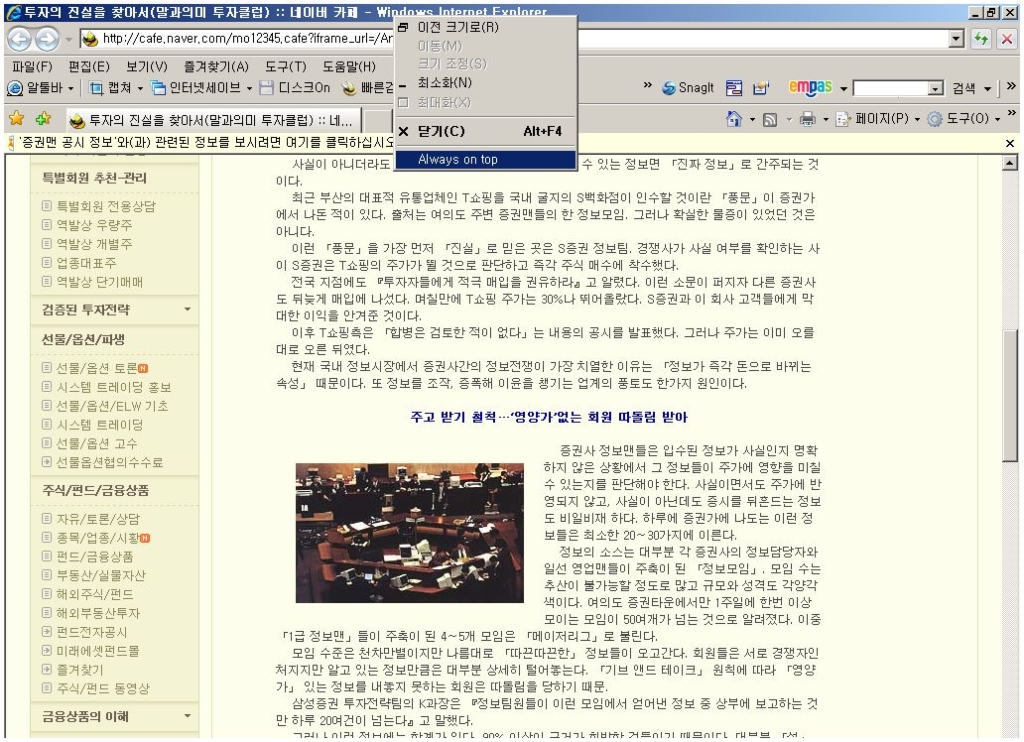Click the scrollbar up arrow
1024x742 pixels.
(1010, 164)
